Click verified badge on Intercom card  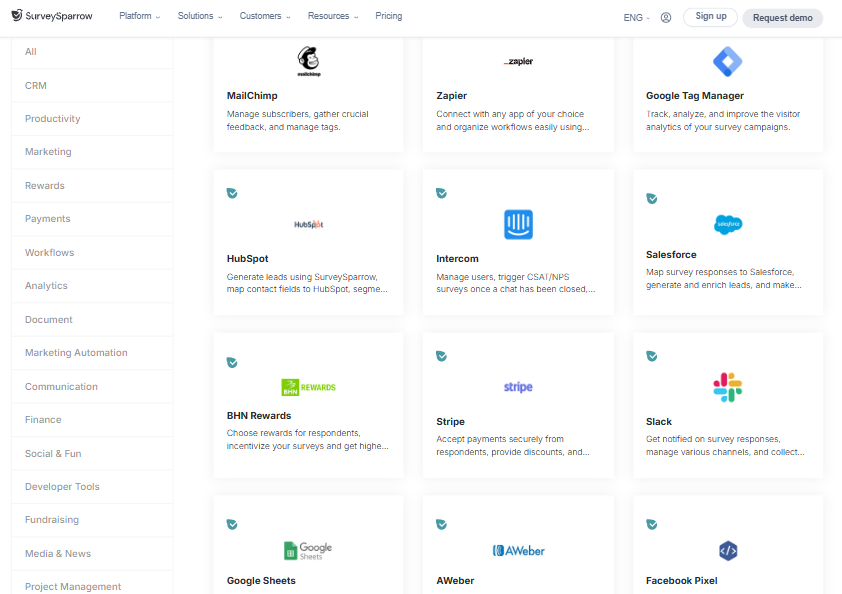tap(441, 193)
